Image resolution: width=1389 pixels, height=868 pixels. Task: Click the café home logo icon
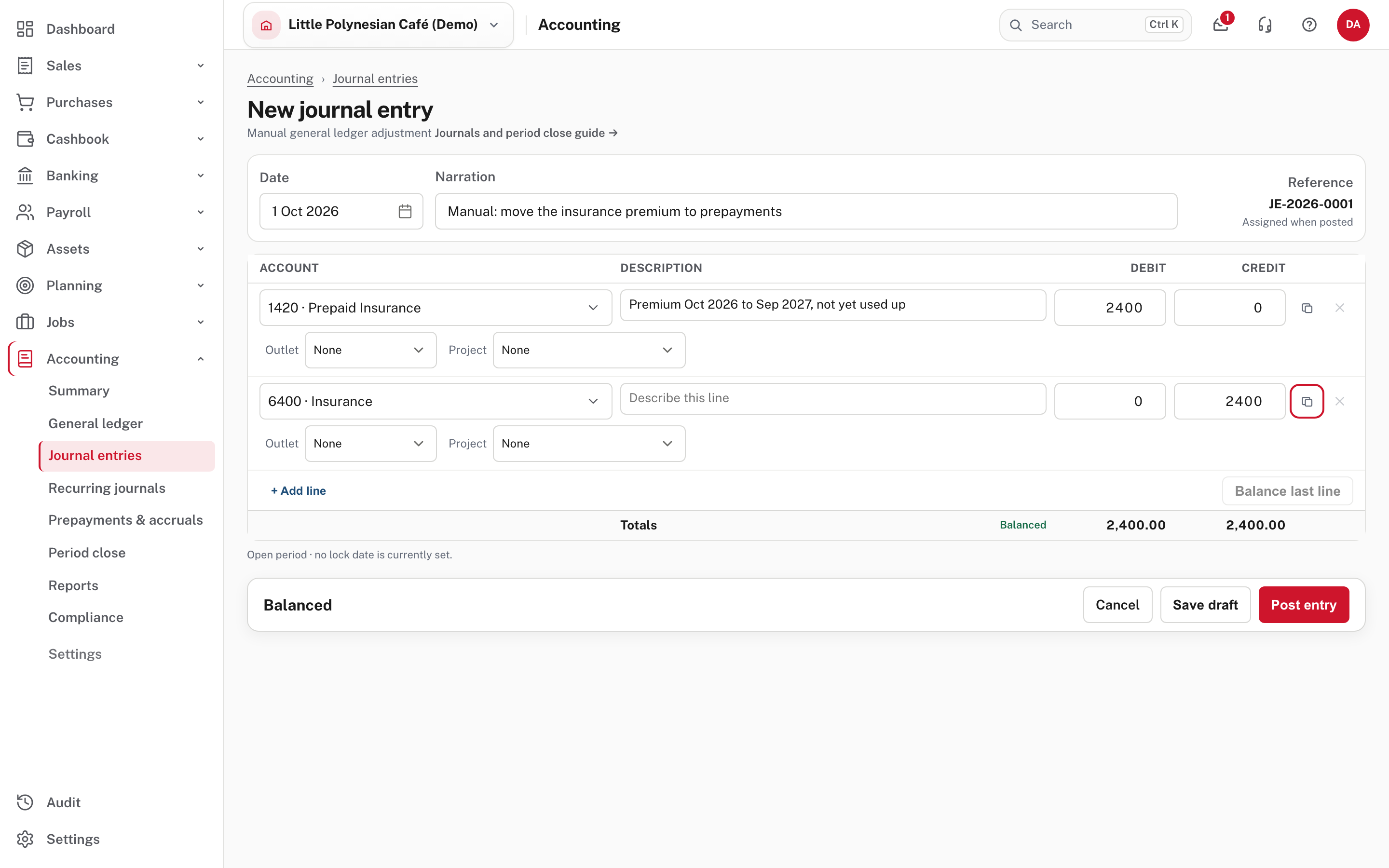click(266, 25)
